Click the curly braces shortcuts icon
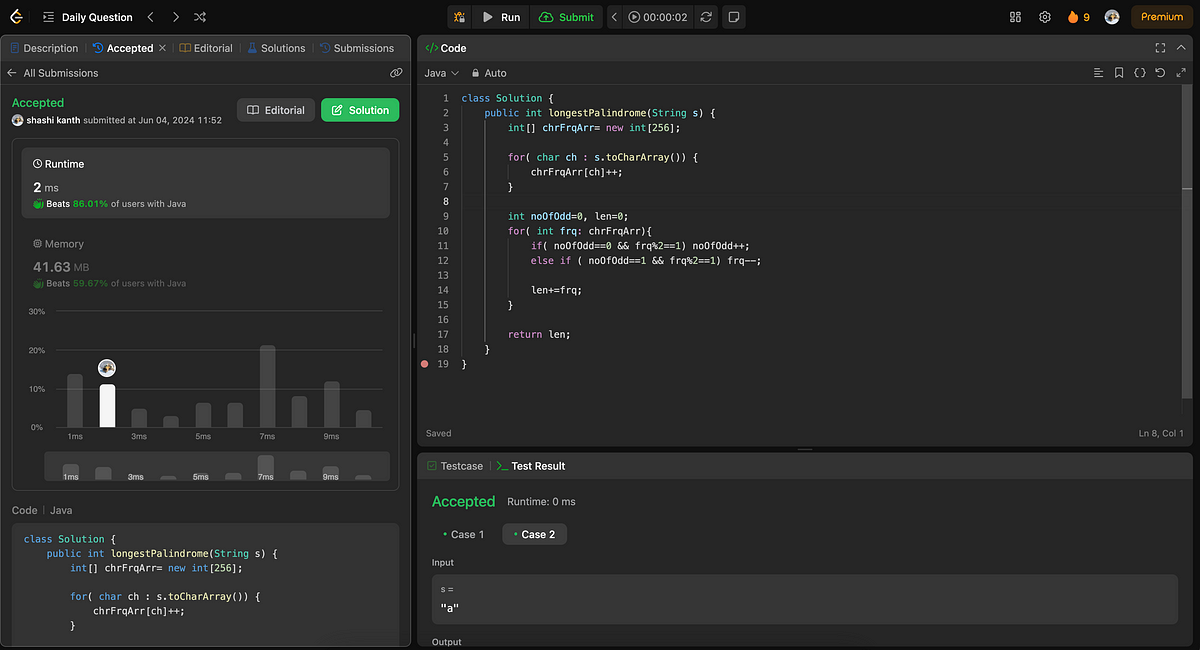1200x650 pixels. pyautogui.click(x=1140, y=73)
